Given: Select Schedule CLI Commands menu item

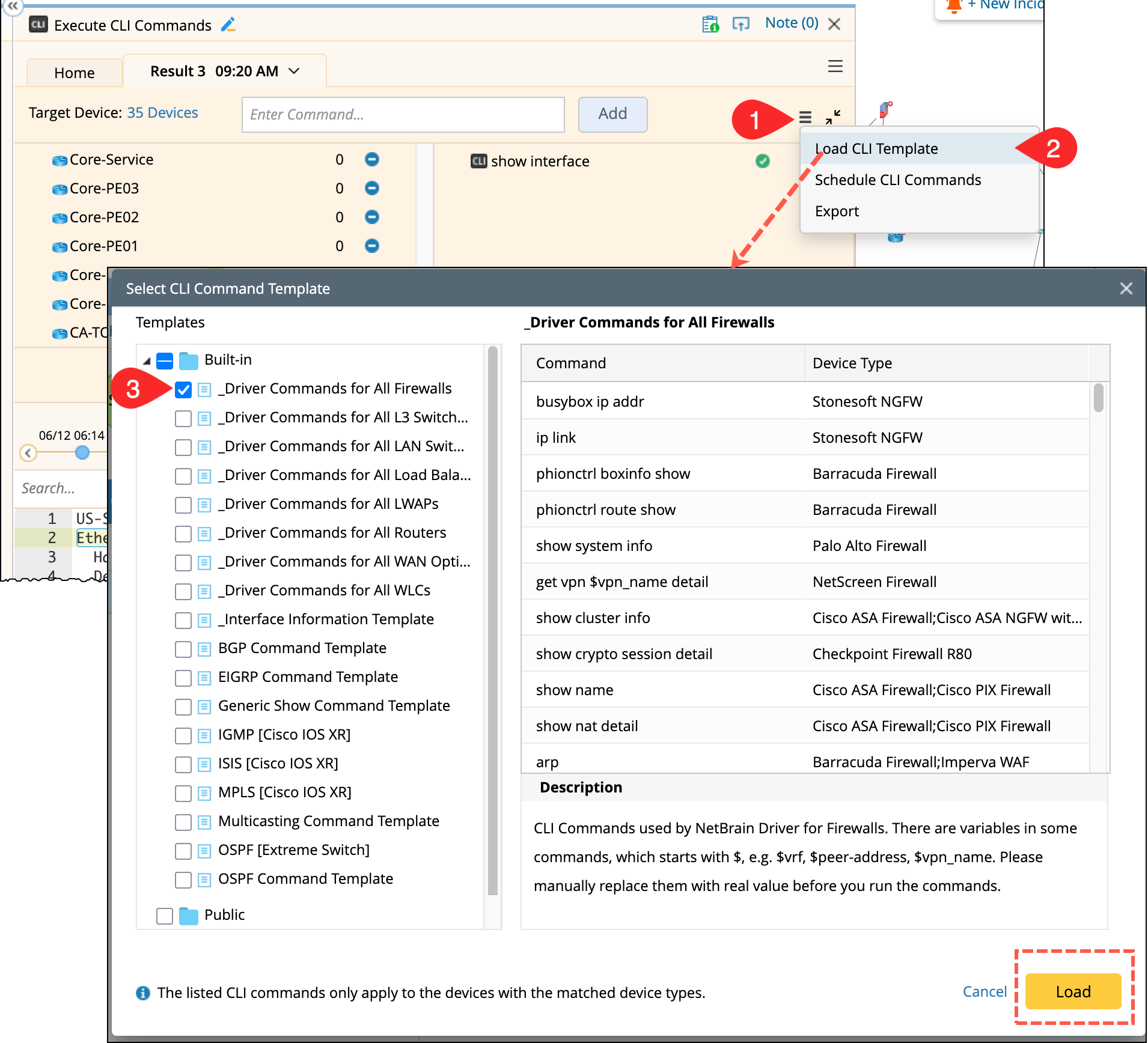Looking at the screenshot, I should [897, 180].
